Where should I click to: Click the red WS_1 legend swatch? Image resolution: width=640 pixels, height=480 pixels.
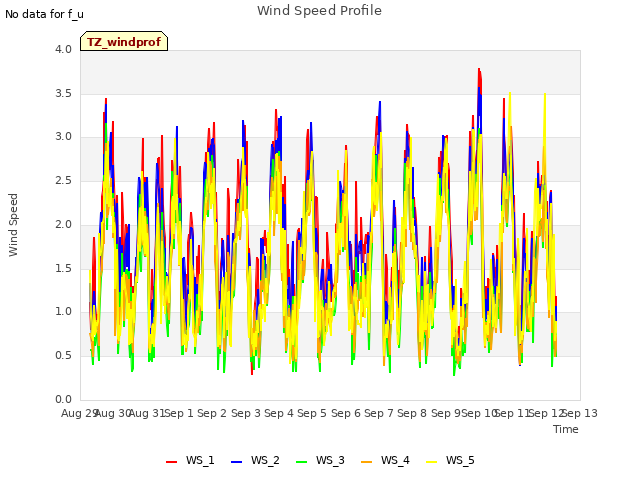[x=171, y=462]
